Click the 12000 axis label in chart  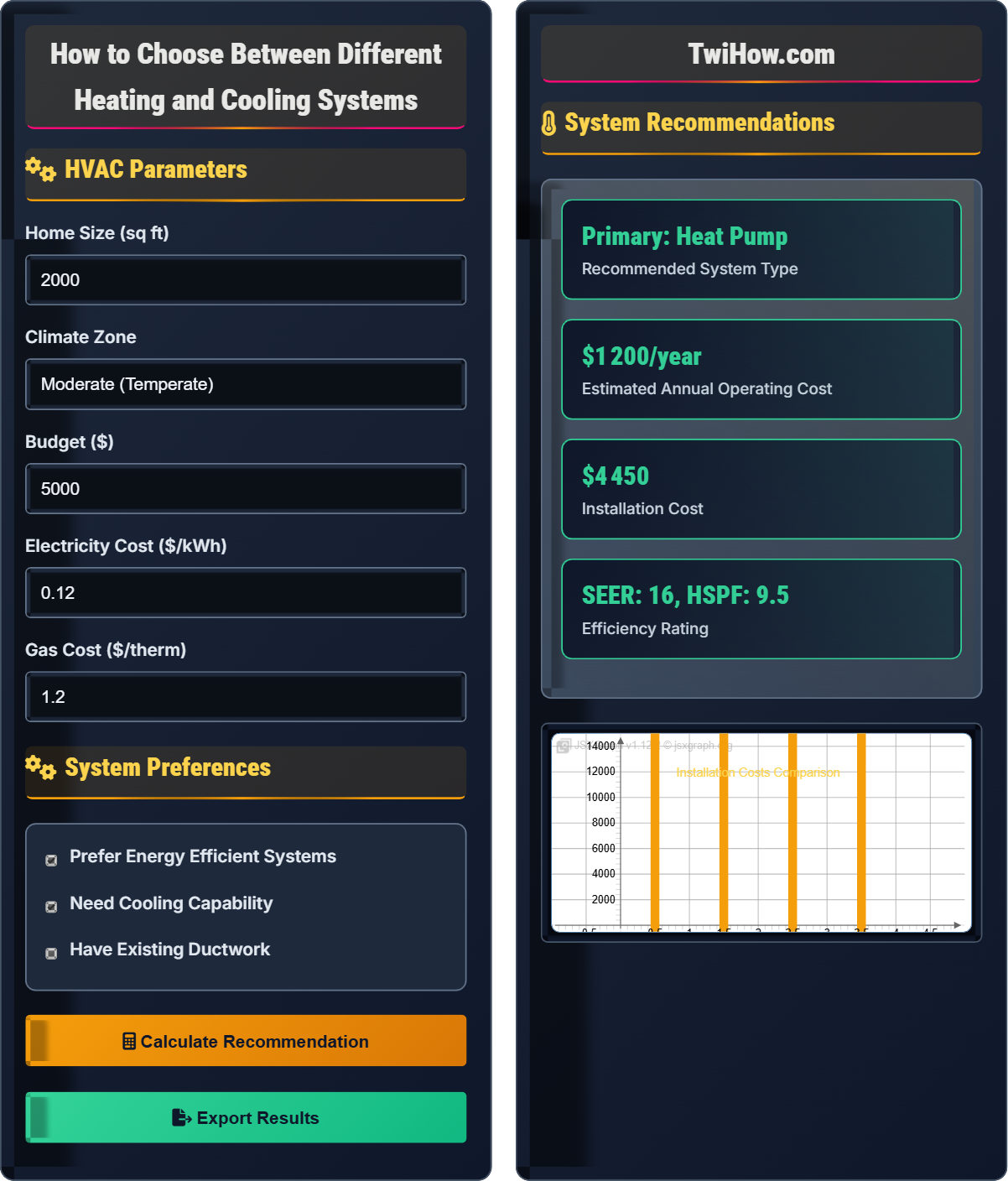[x=601, y=772]
